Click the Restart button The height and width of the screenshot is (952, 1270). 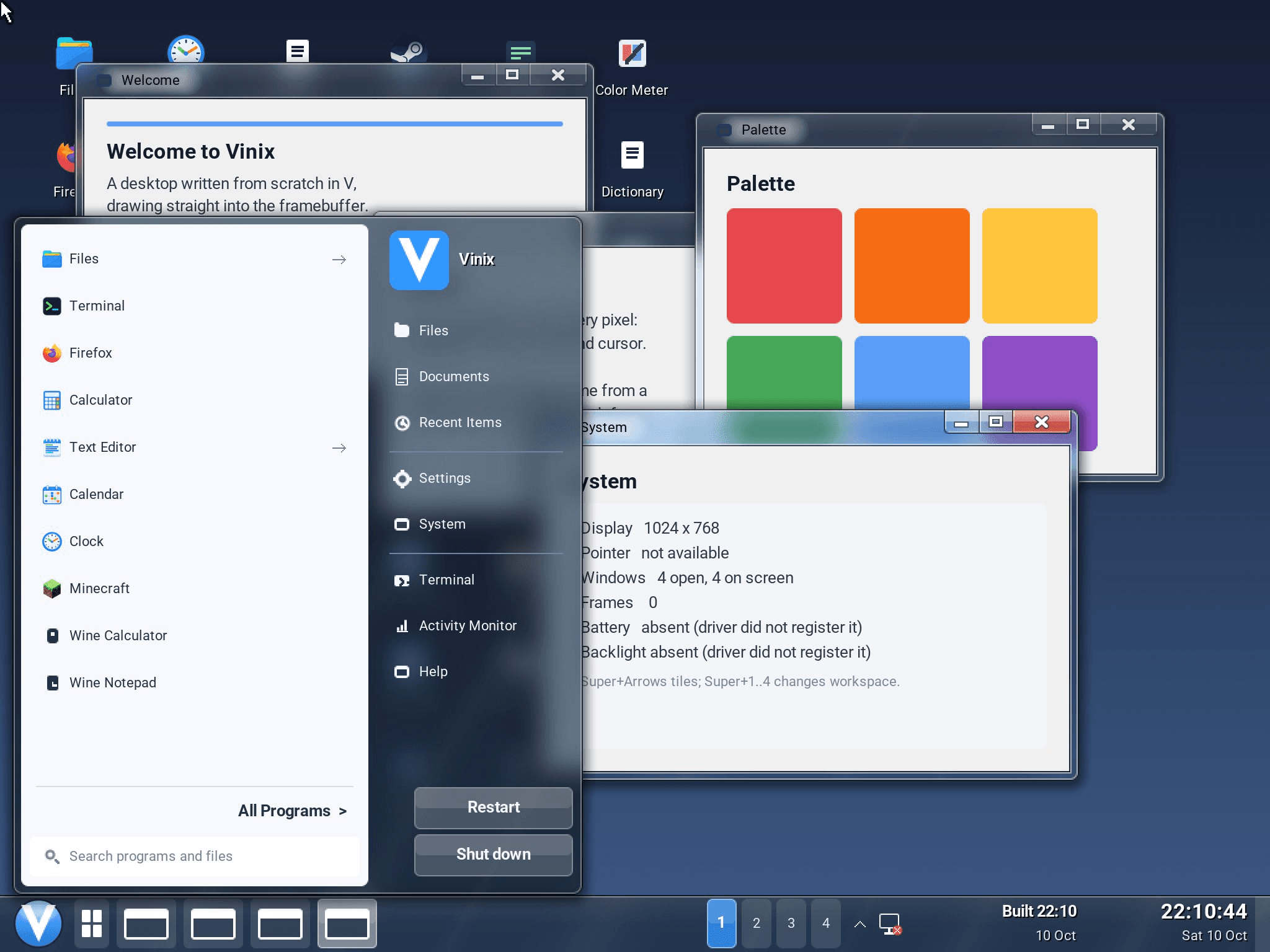(494, 808)
